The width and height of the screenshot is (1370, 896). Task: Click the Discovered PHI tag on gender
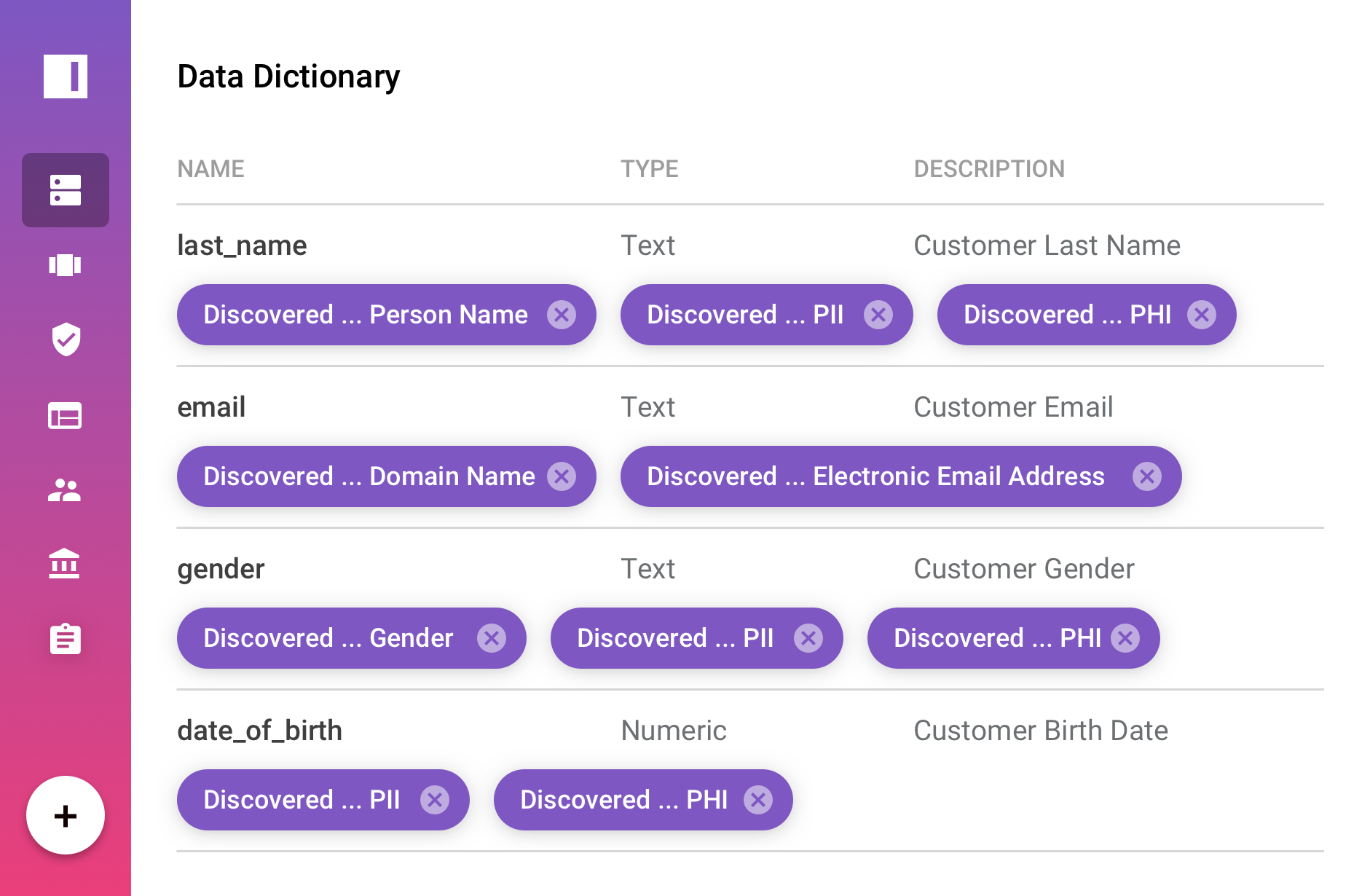point(996,638)
